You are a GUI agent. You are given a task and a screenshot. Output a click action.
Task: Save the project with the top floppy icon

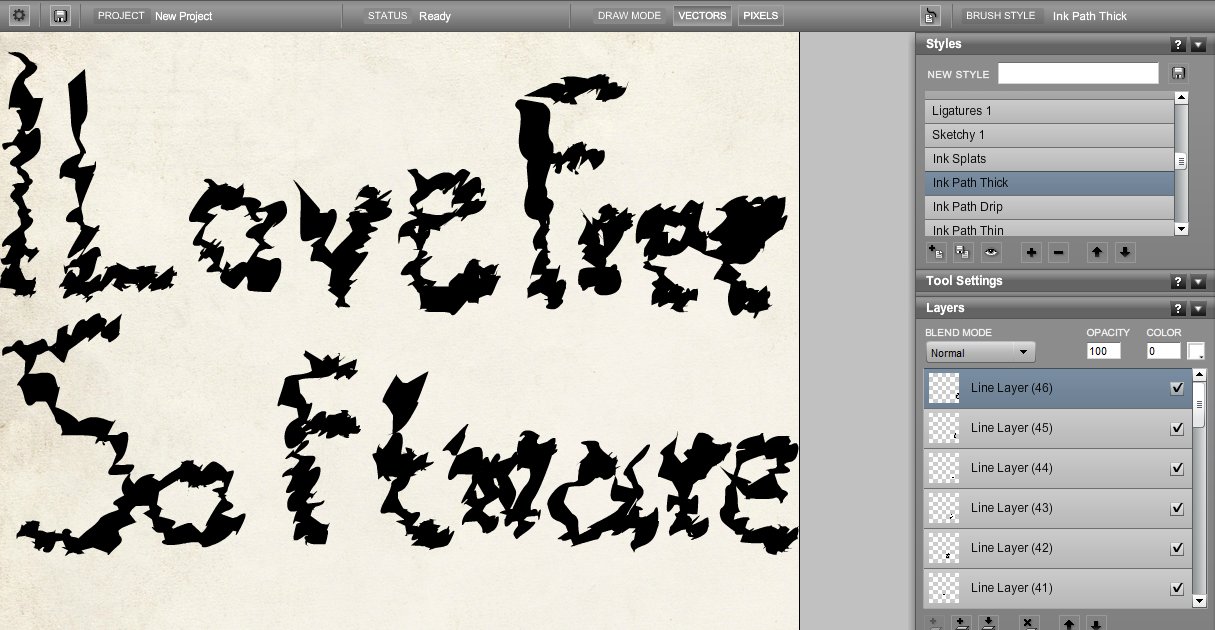click(x=61, y=16)
